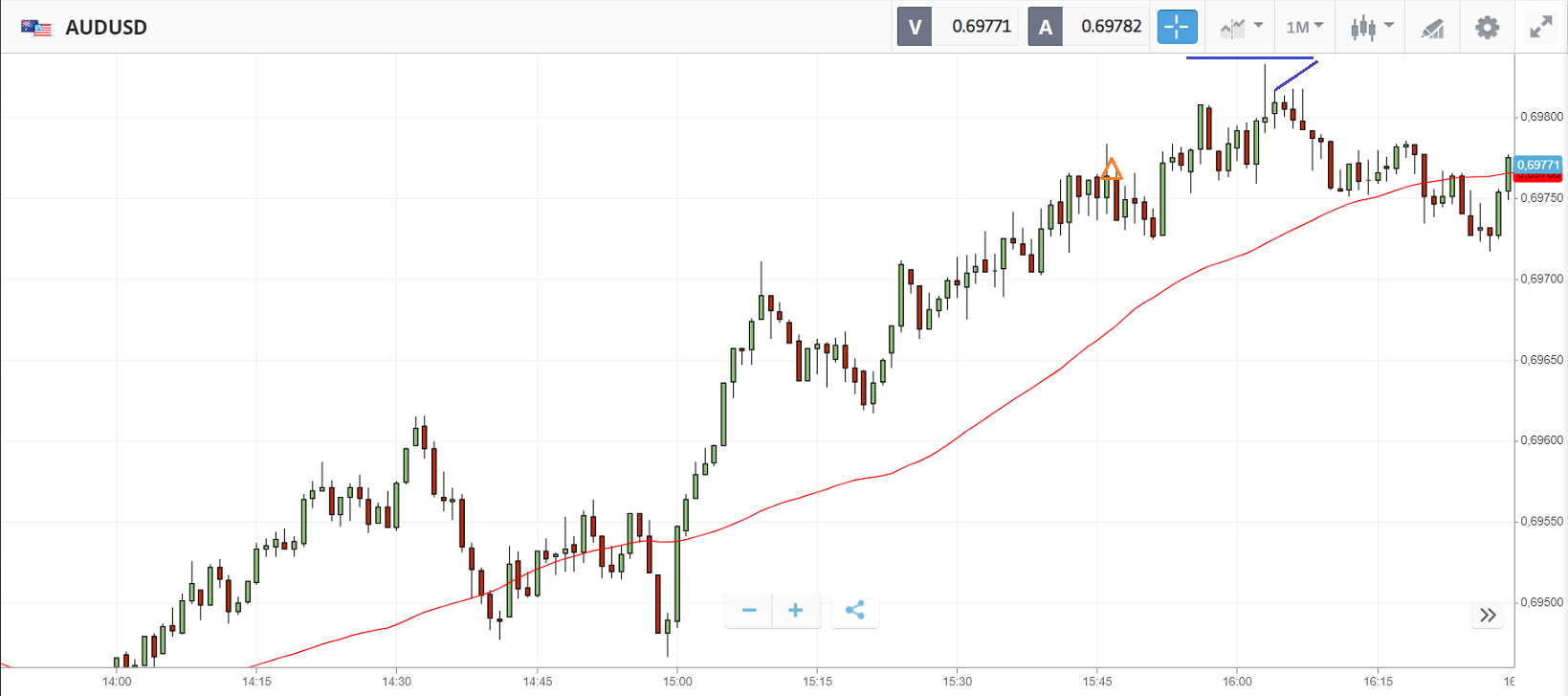Open the candlestick chart type dropdown
Viewport: 1568px width, 696px height.
pyautogui.click(x=1371, y=27)
